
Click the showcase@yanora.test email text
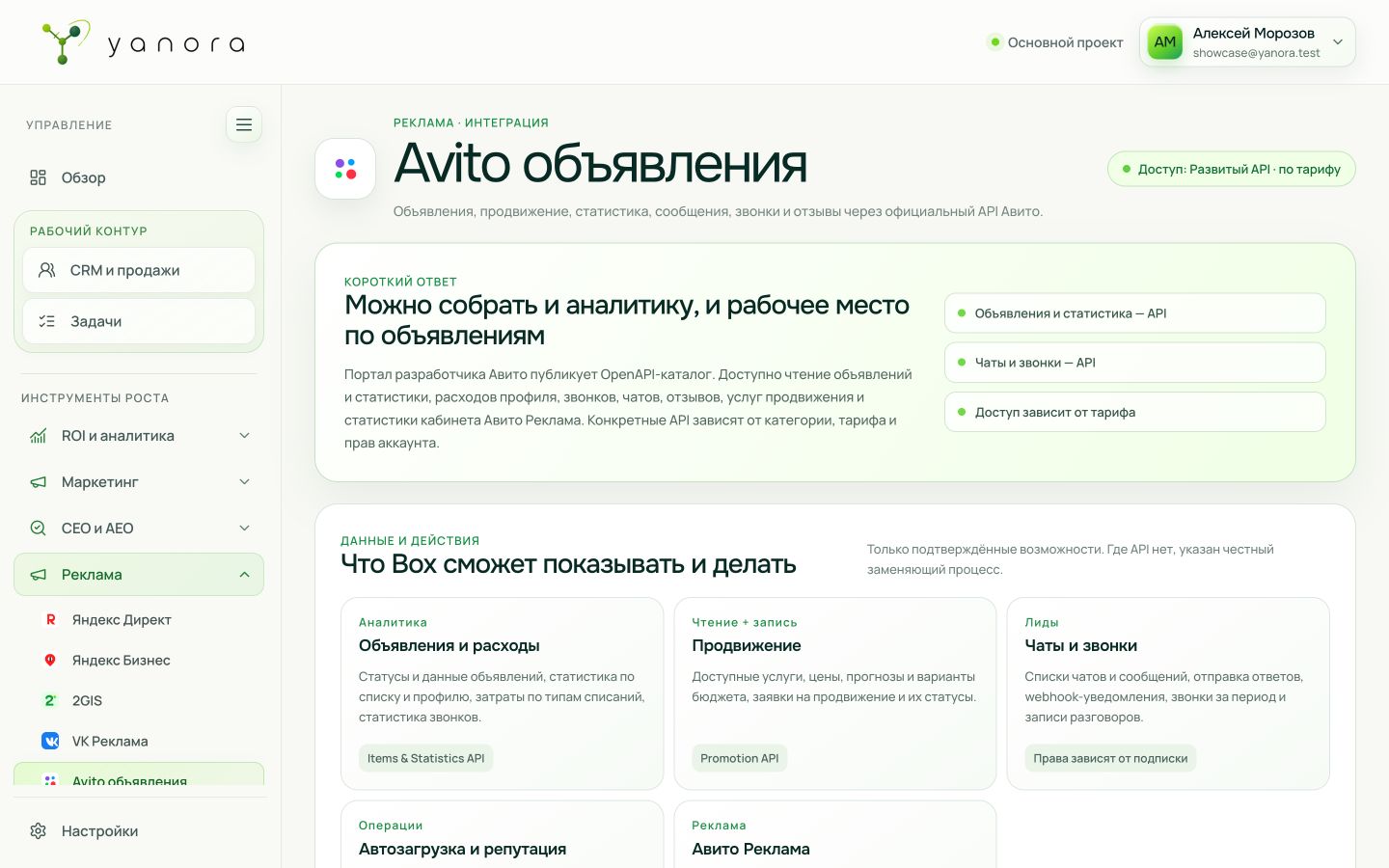click(1256, 53)
